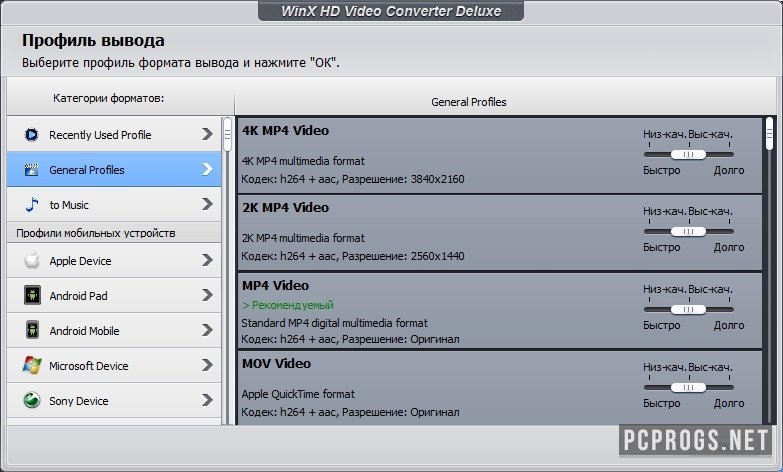
Task: Expand the Apple Device chevron
Action: pos(207,260)
